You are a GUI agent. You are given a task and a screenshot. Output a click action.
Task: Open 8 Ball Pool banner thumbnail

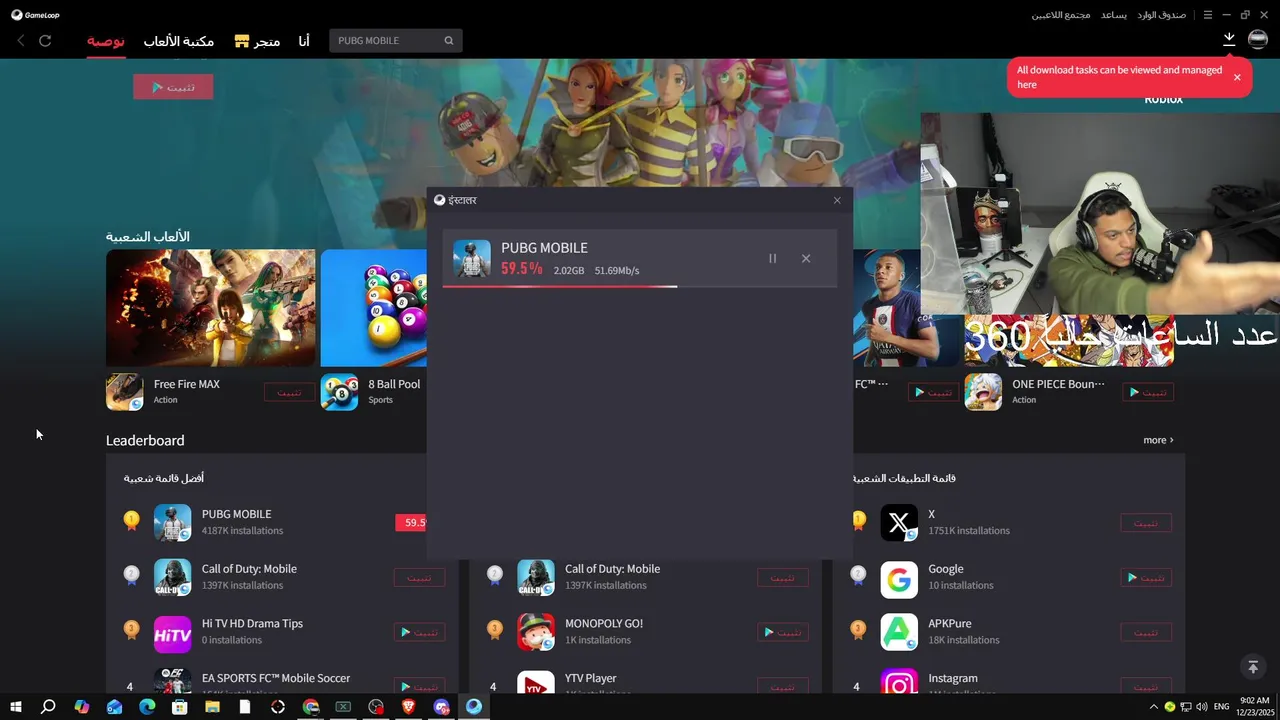[x=374, y=308]
